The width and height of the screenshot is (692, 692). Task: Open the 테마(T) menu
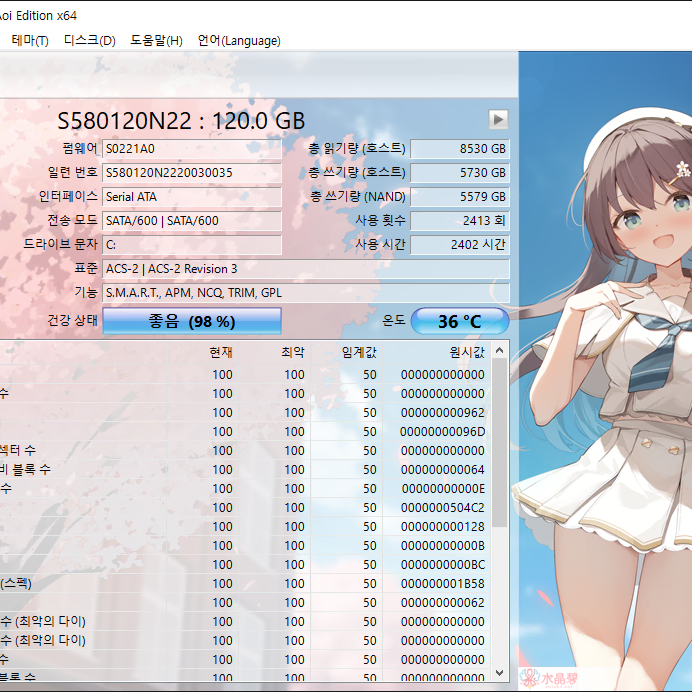(30, 41)
